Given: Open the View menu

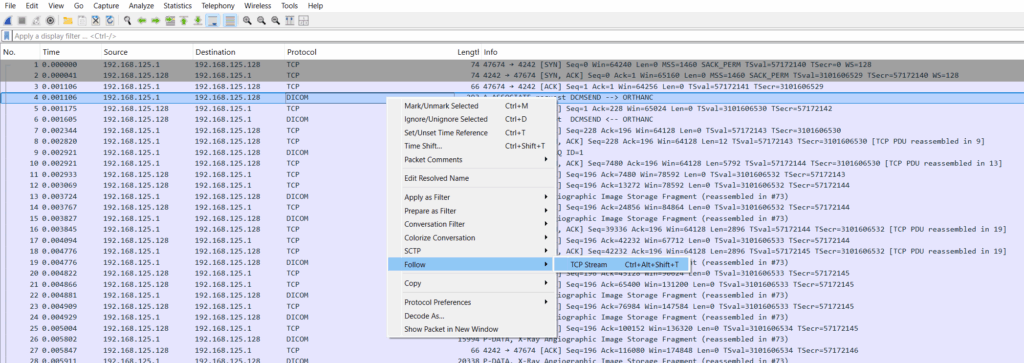Looking at the screenshot, I should 56,6.
